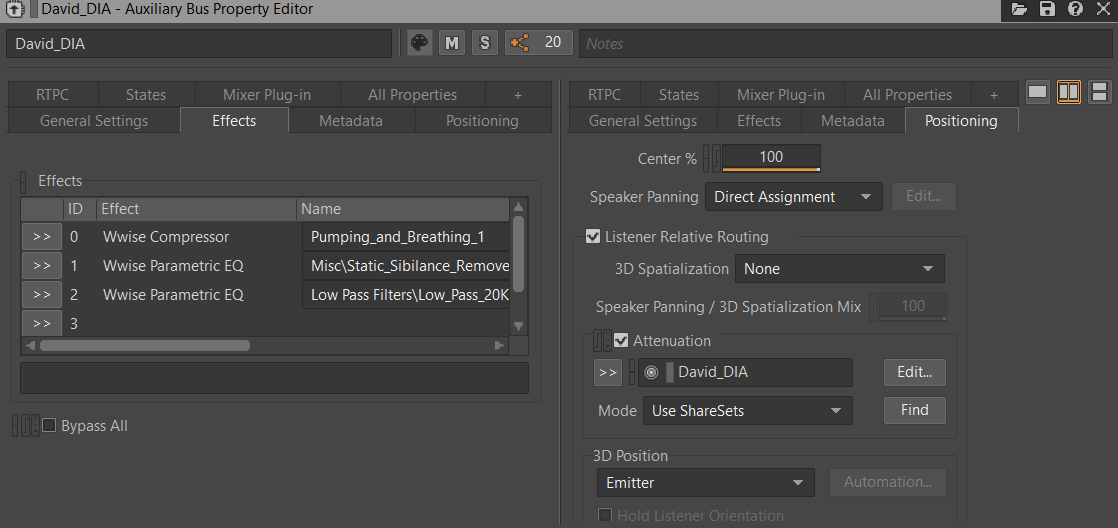
Task: Open the color palette icon
Action: pos(419,43)
